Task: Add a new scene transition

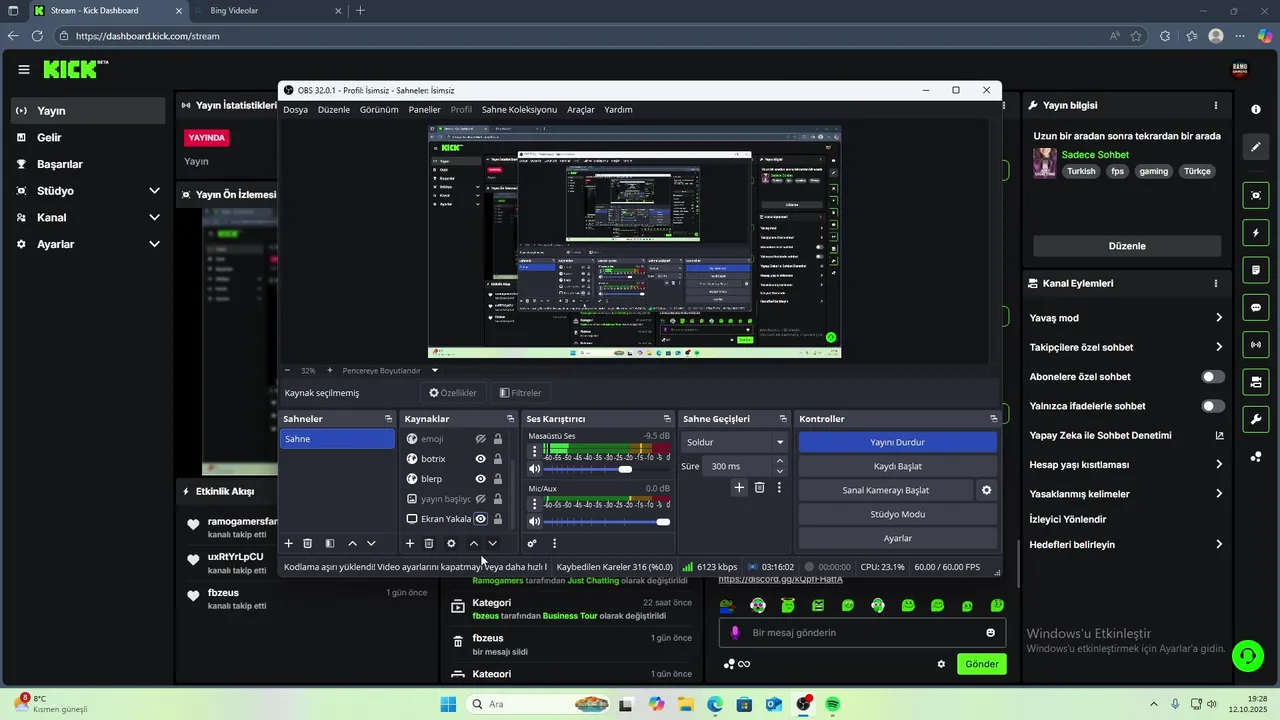Action: pyautogui.click(x=739, y=487)
